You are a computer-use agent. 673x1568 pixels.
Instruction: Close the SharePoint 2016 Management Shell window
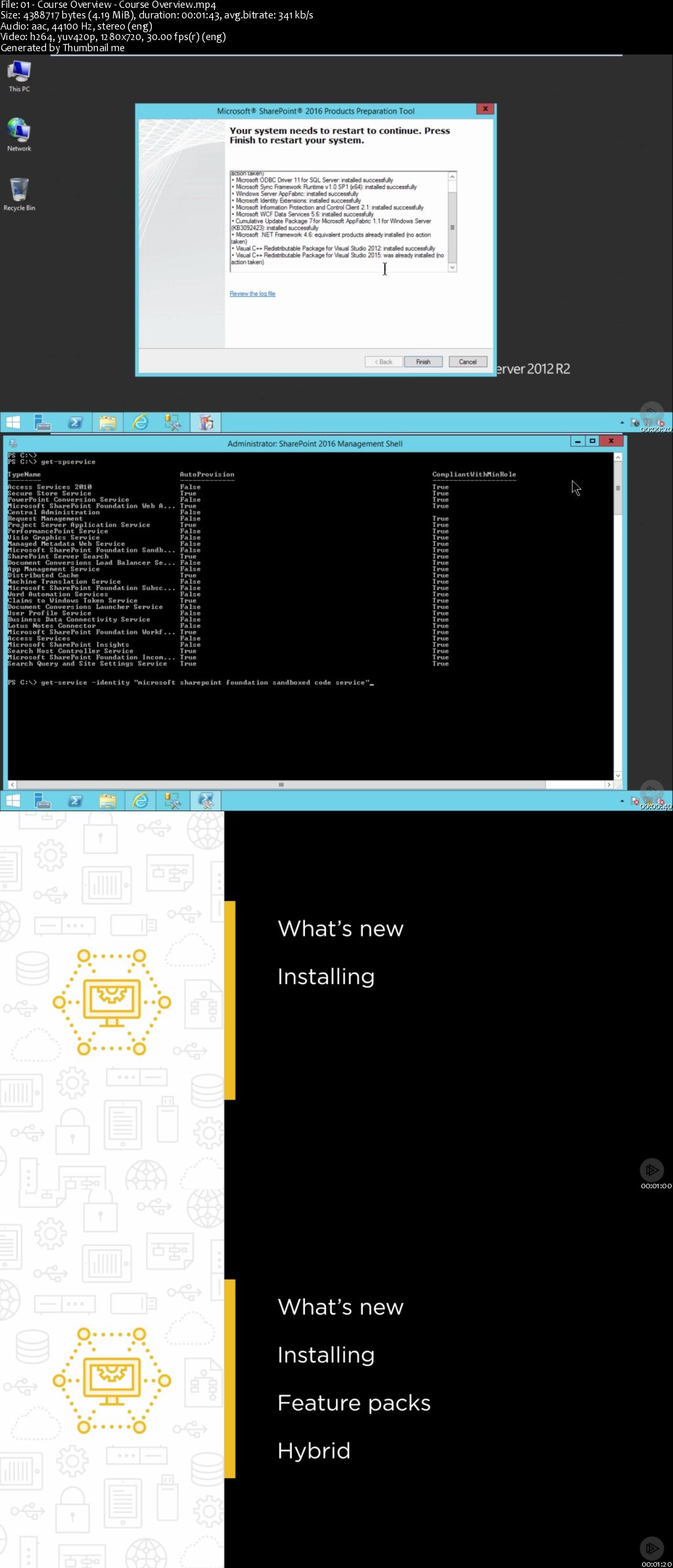click(x=611, y=441)
